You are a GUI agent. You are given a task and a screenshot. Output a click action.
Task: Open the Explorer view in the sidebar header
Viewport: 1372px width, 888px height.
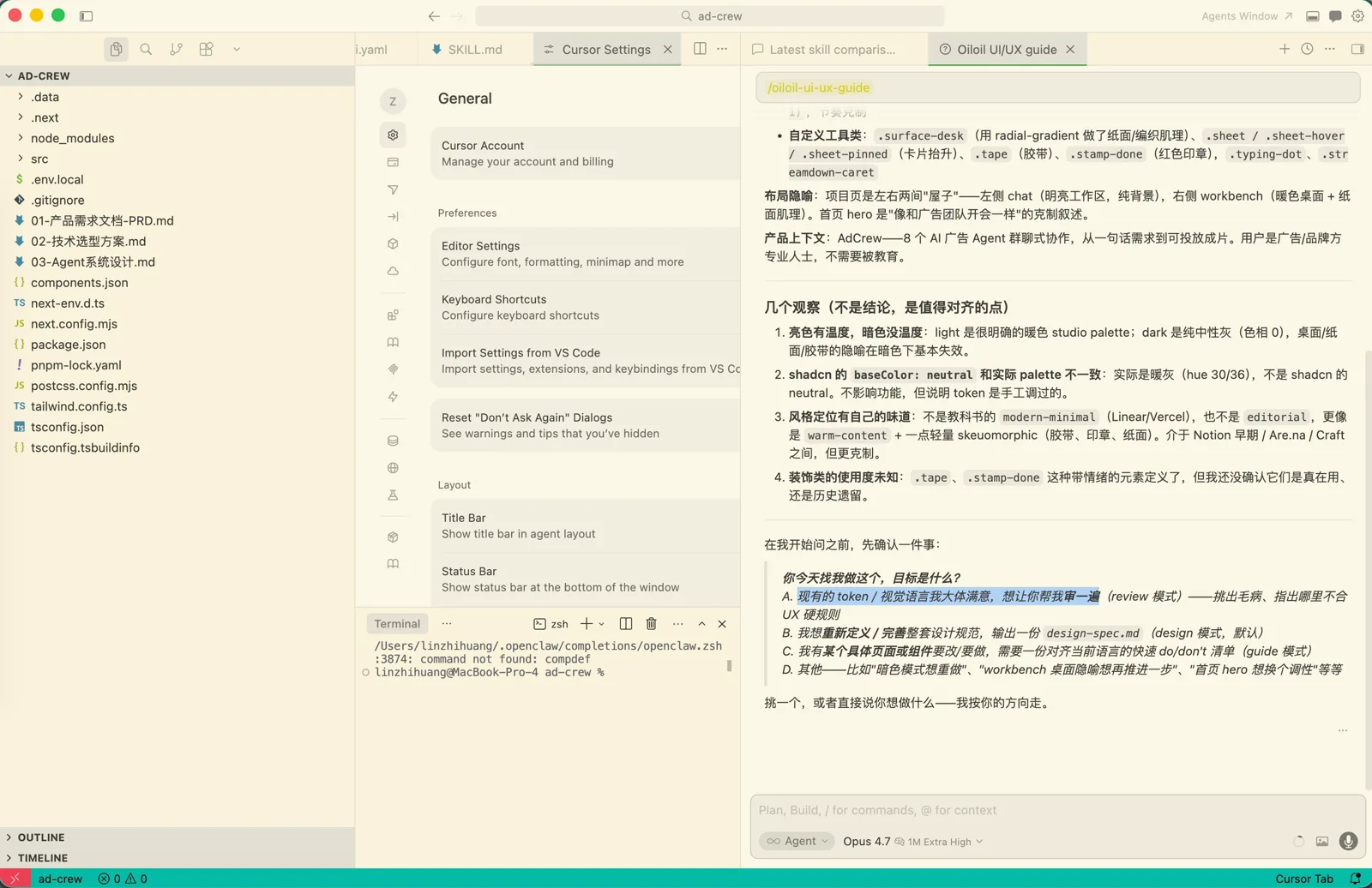116,50
